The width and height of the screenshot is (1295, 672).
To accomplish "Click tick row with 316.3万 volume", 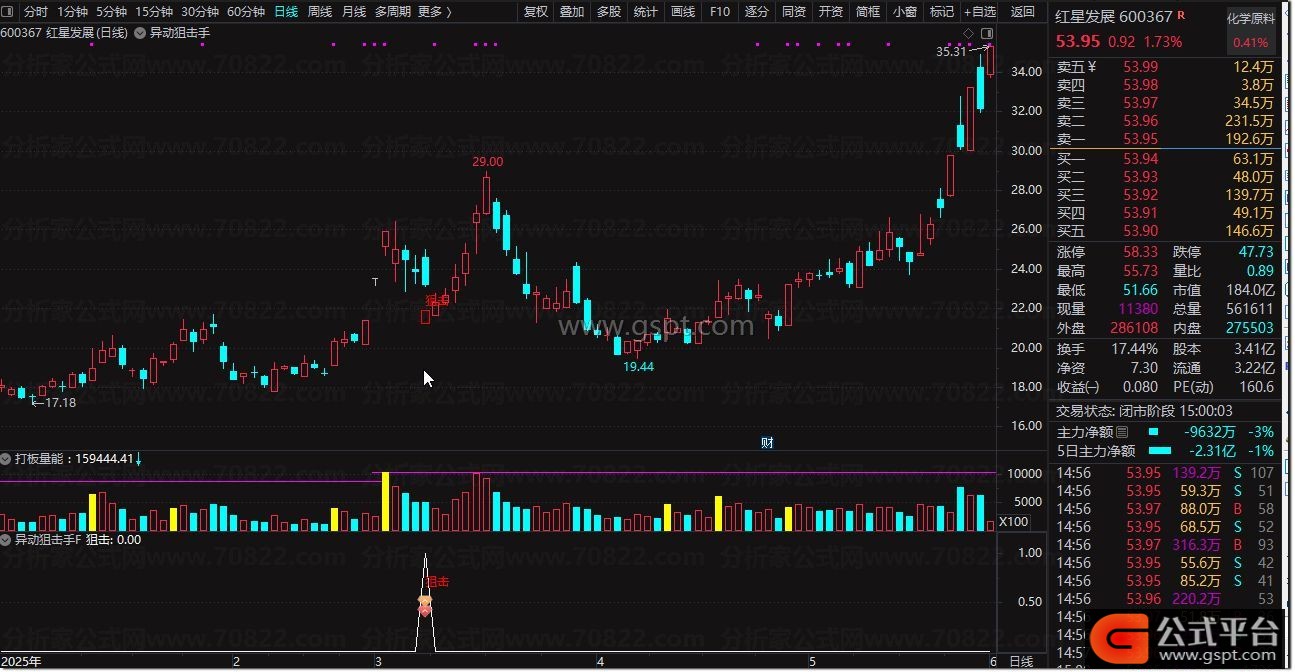I will pos(1167,545).
